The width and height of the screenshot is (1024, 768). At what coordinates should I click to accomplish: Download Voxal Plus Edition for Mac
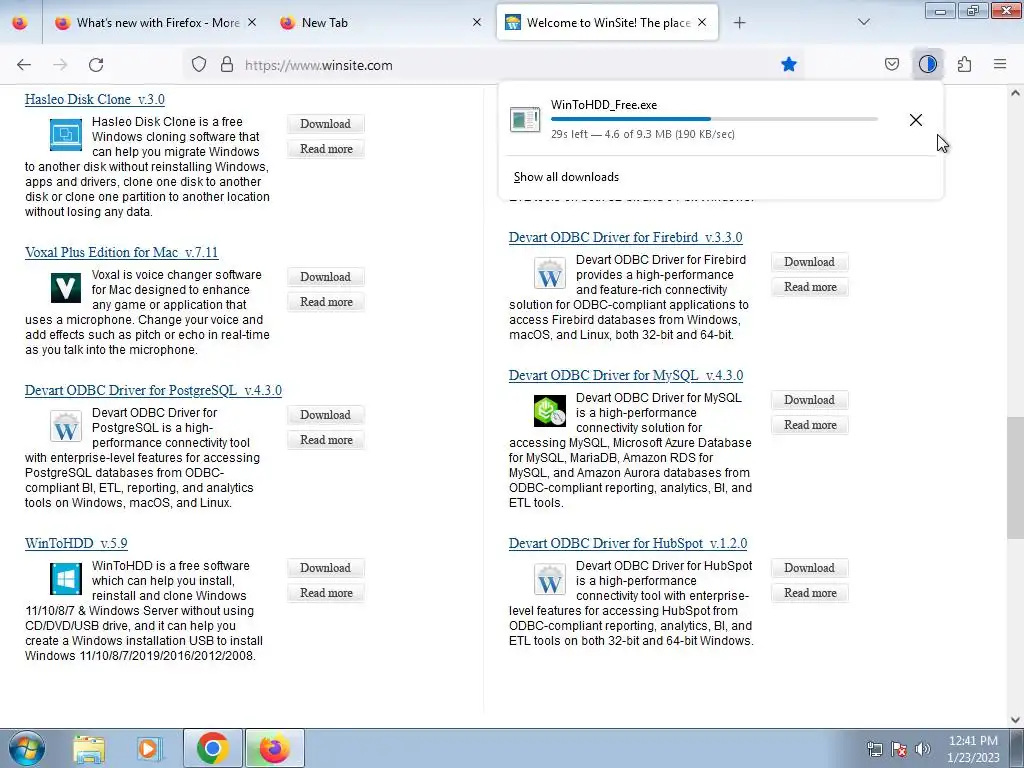coord(325,277)
